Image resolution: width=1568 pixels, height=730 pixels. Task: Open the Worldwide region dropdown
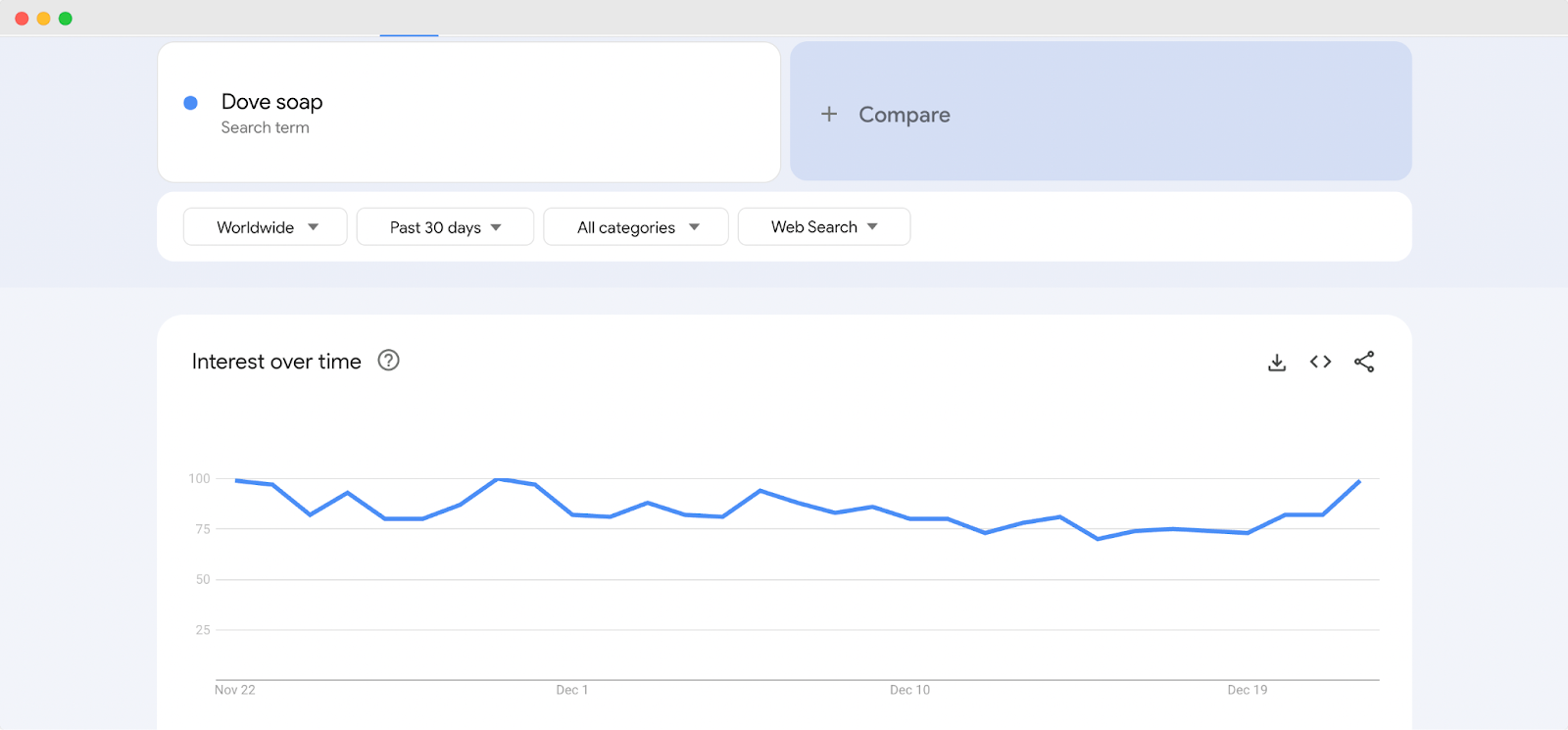(x=264, y=226)
